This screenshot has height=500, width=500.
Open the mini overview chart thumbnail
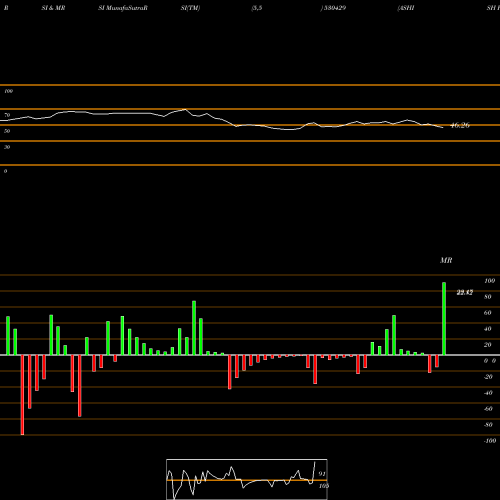(247, 479)
